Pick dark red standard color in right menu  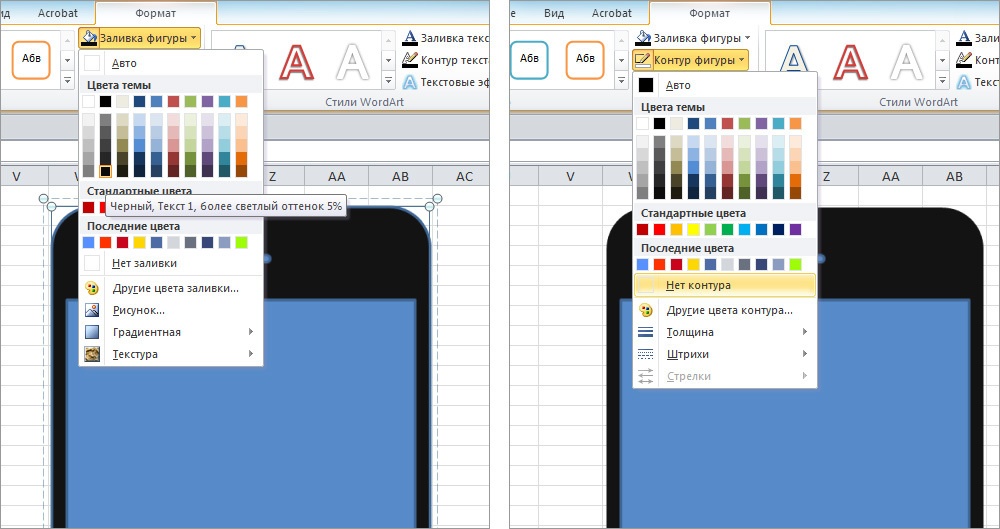tap(642, 229)
